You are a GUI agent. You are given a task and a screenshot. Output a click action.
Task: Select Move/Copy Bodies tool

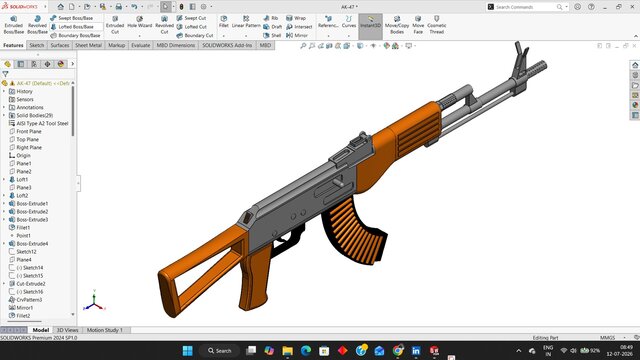[397, 25]
